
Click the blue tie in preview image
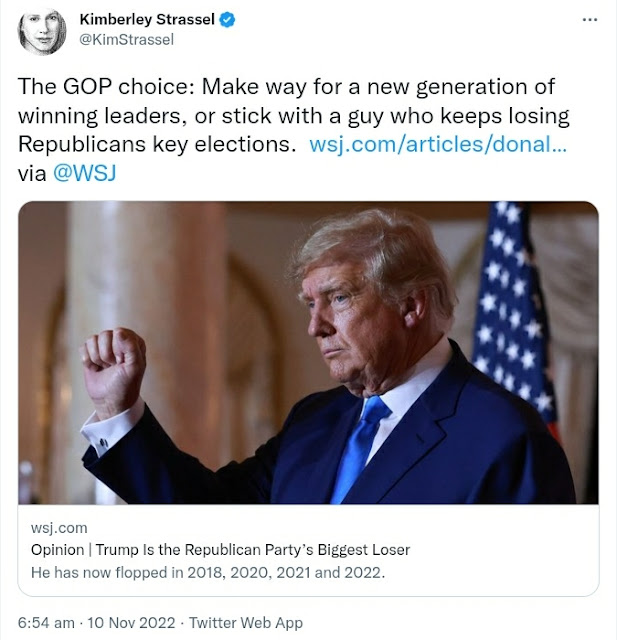(359, 449)
